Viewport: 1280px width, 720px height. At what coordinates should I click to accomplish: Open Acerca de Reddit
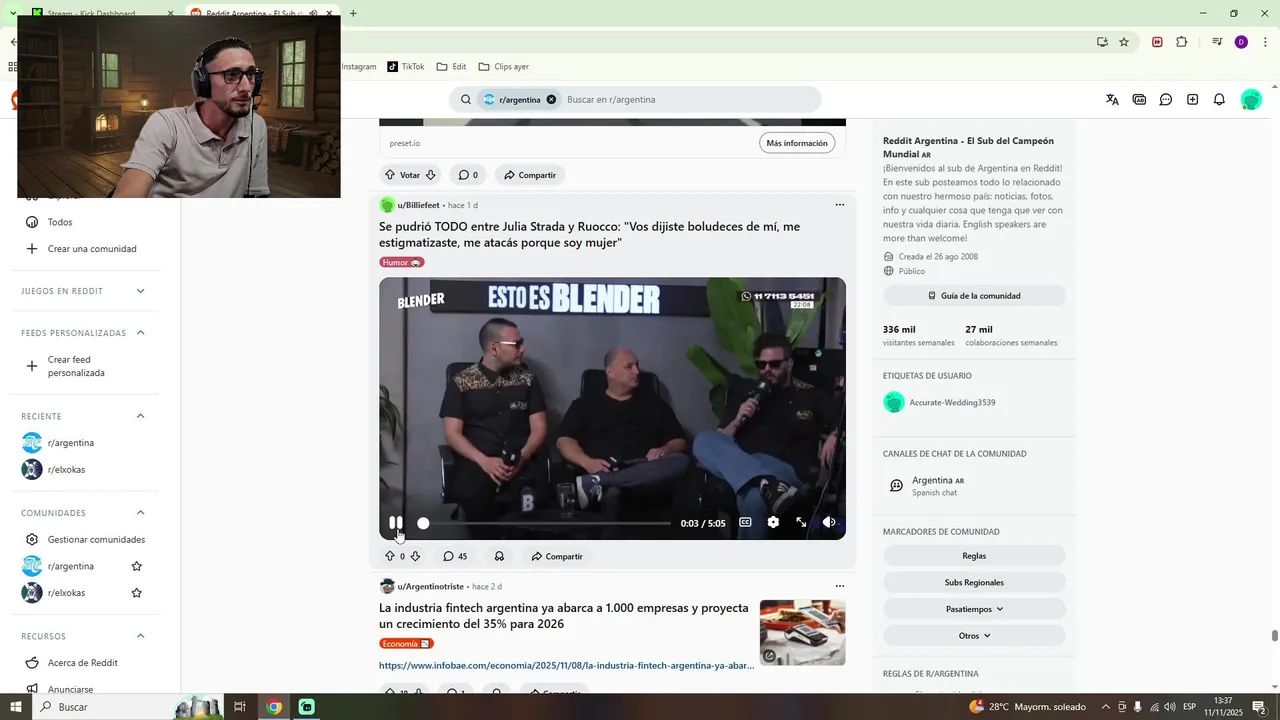coord(85,663)
